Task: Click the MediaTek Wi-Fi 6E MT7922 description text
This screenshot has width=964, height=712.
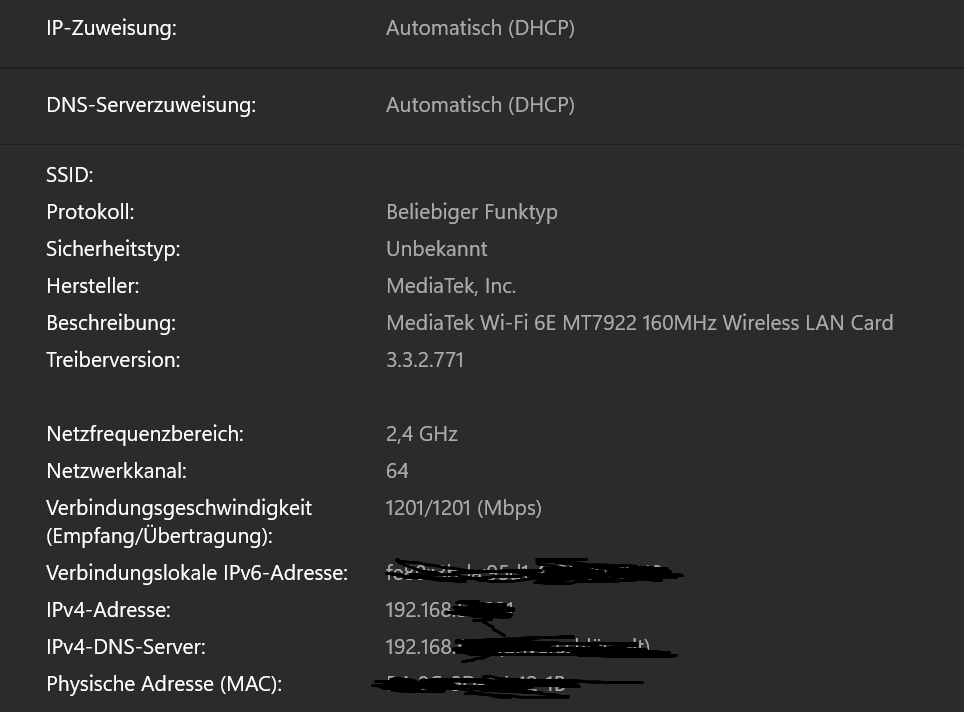Action: click(639, 323)
